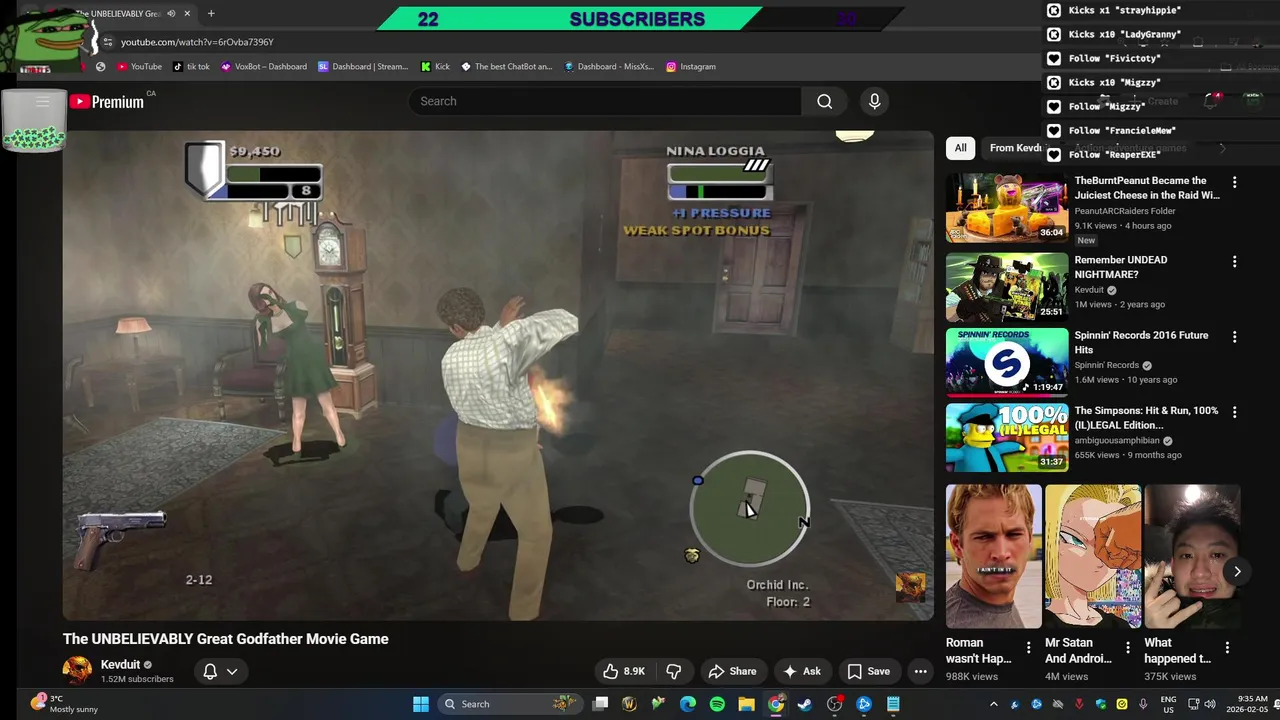Open Remember UNDEAD NIGHTMARE? thumbnail
The image size is (1280, 720).
[1007, 287]
